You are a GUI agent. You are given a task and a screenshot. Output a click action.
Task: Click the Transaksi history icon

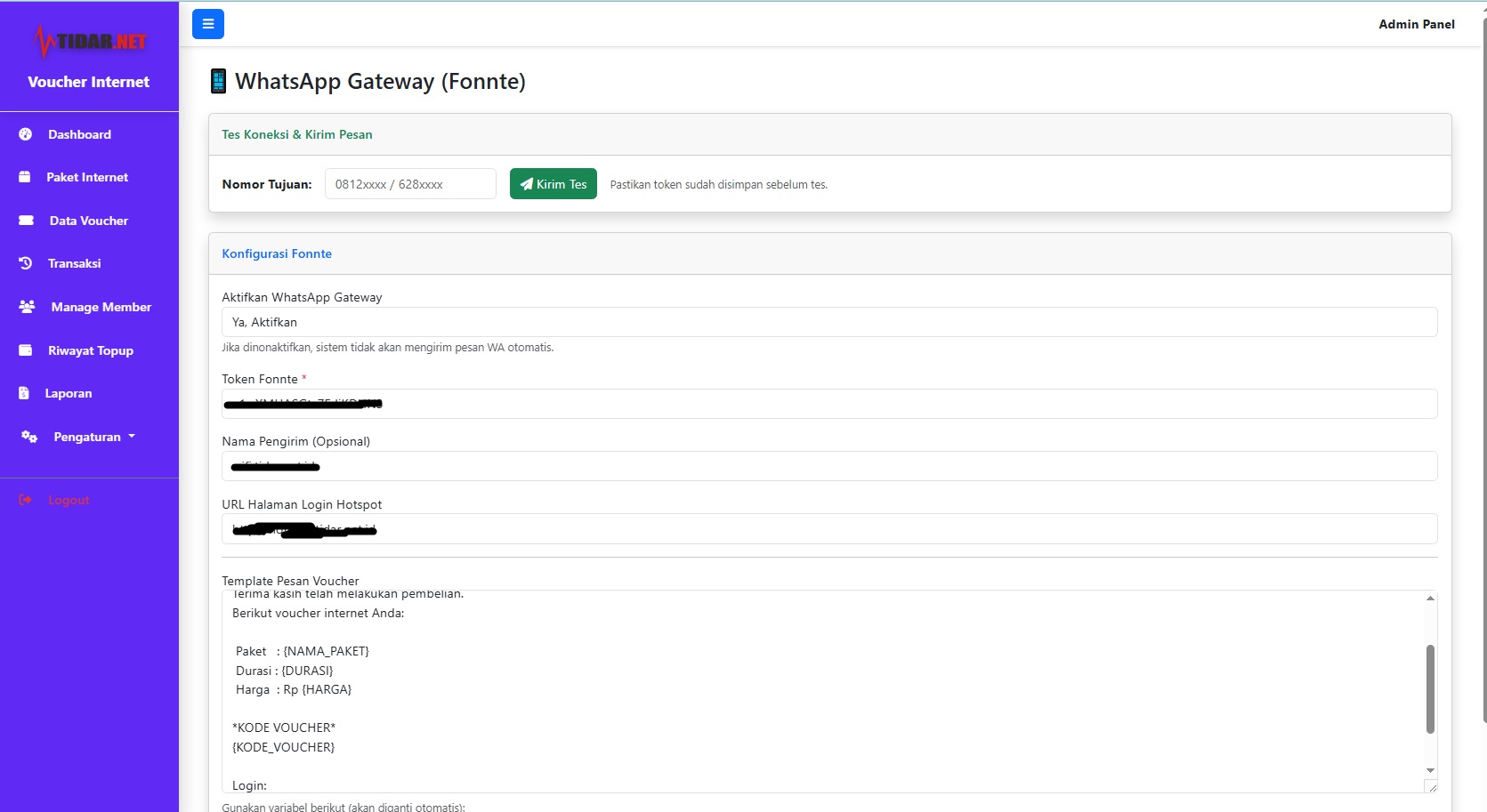[x=26, y=263]
